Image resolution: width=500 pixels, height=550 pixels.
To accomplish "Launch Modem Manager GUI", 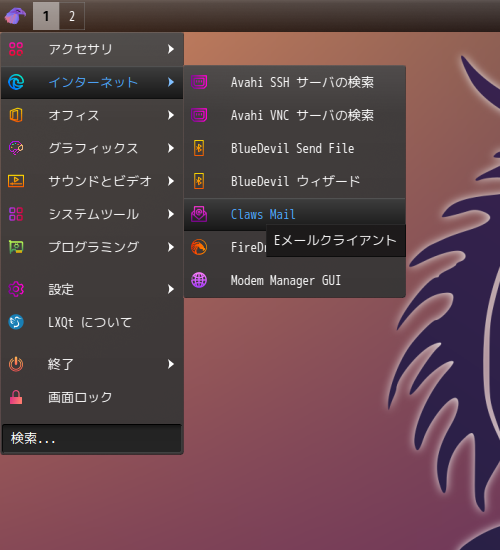I will coord(295,280).
